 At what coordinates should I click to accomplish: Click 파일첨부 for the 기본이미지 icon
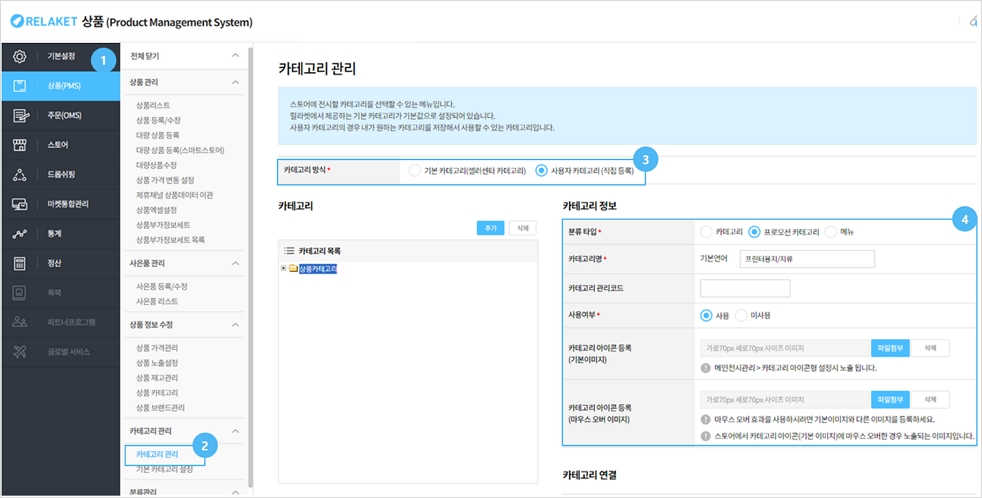coord(889,348)
